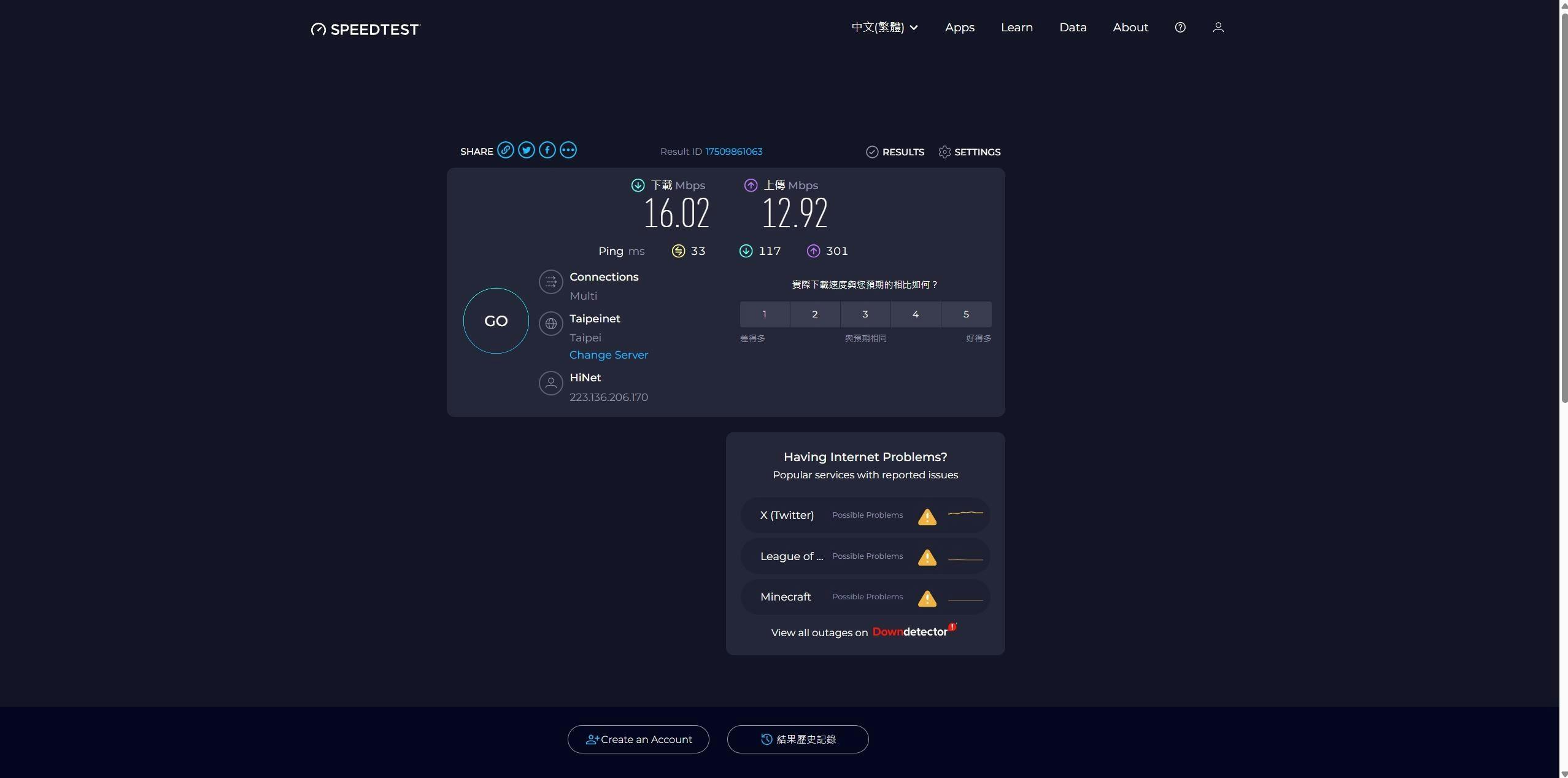Click warning icon for X (Twitter)

(927, 516)
